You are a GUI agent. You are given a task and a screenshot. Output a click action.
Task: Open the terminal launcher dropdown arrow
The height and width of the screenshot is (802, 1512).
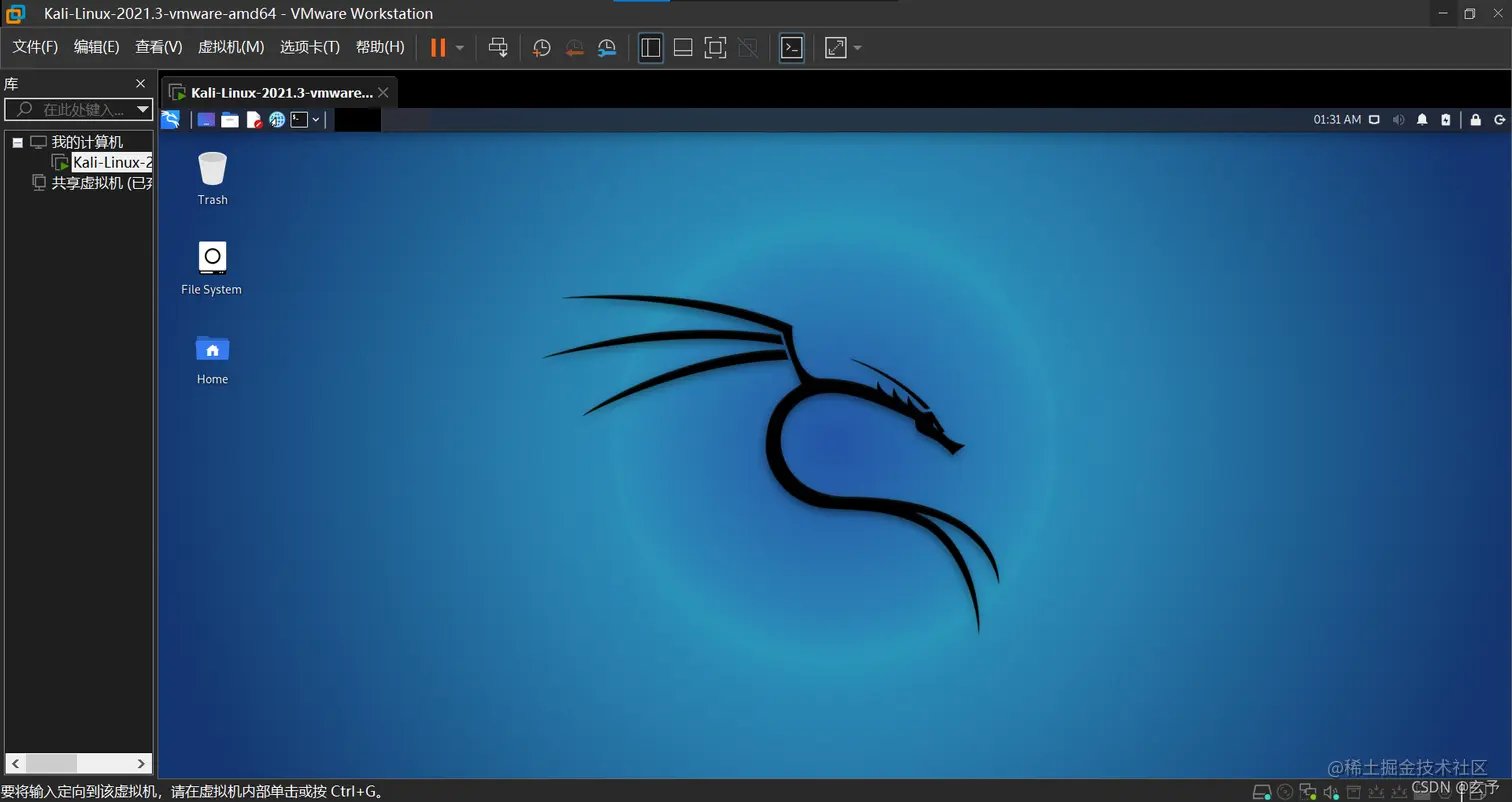click(316, 120)
